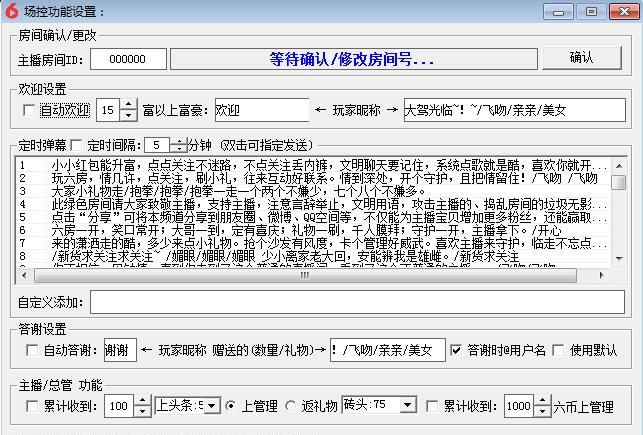The width and height of the screenshot is (643, 435).
Task: Click the vertical scrollbar thumb of the list
Action: pos(619,182)
